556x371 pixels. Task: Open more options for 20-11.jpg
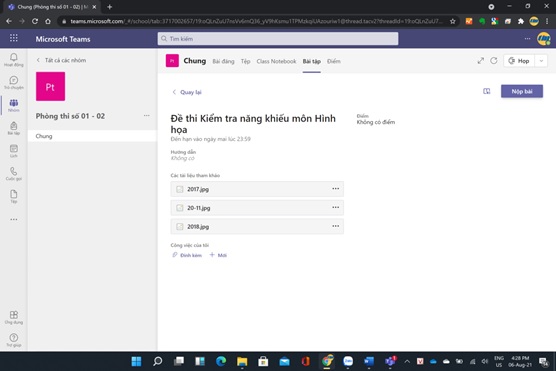(x=335, y=207)
